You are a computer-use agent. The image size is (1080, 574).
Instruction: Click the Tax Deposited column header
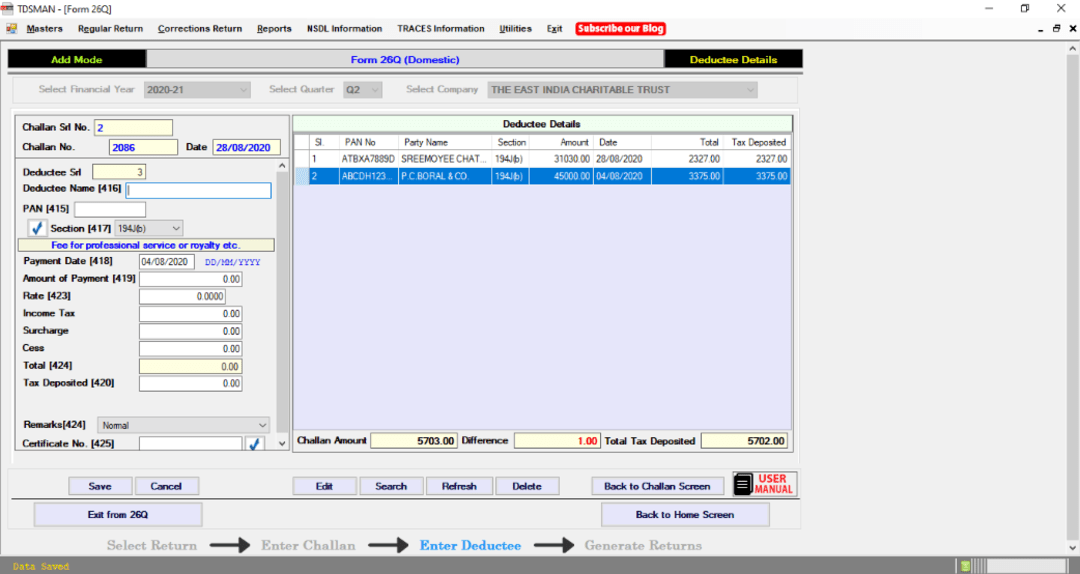757,142
